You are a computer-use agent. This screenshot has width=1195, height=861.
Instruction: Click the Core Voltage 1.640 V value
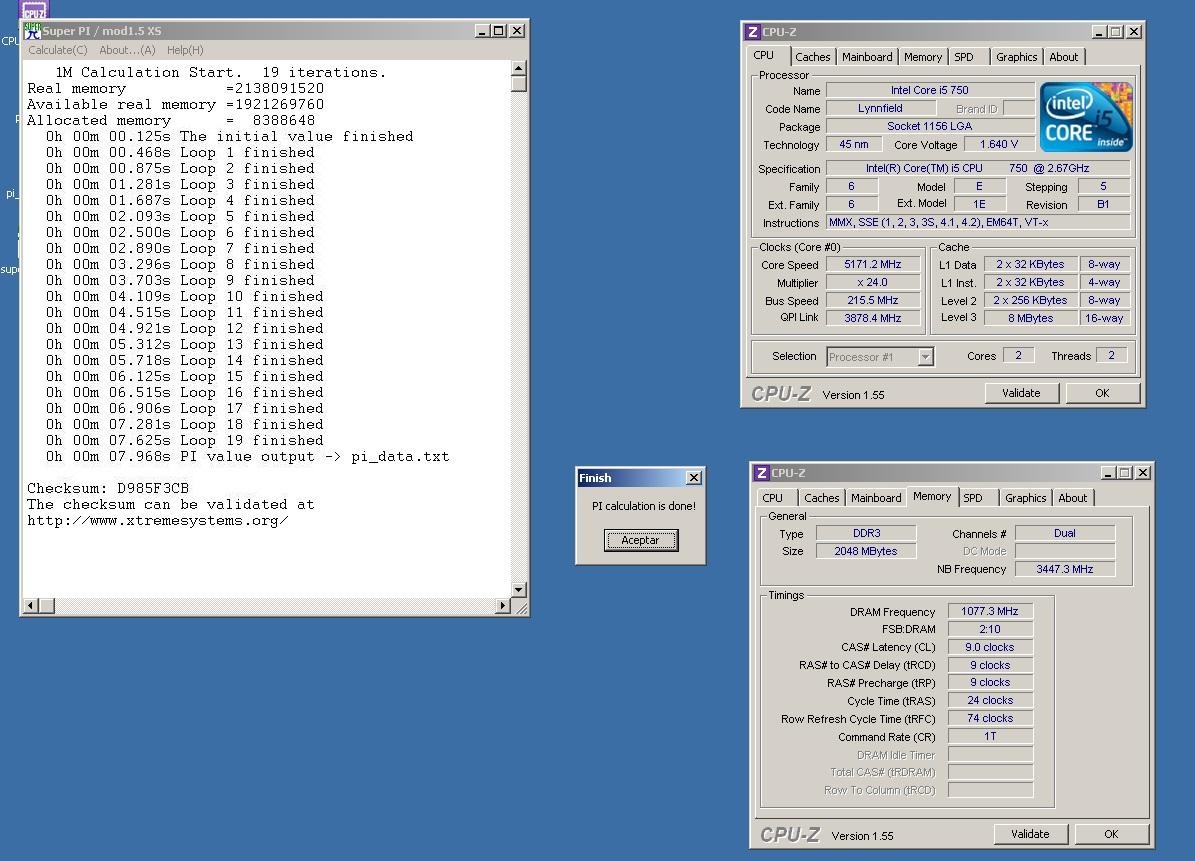pos(999,144)
